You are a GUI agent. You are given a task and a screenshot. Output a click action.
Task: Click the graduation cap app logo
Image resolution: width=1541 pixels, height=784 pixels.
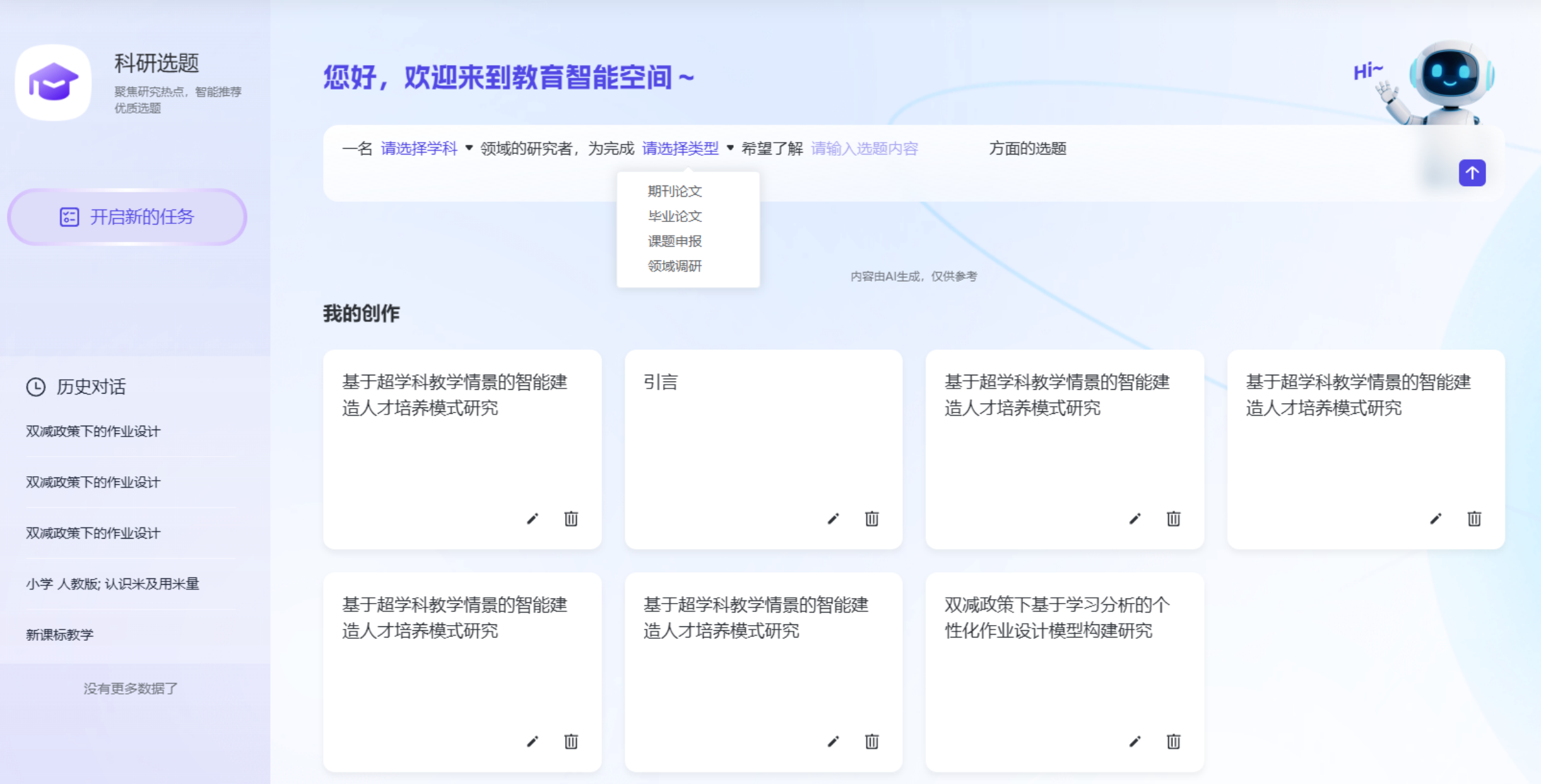54,83
